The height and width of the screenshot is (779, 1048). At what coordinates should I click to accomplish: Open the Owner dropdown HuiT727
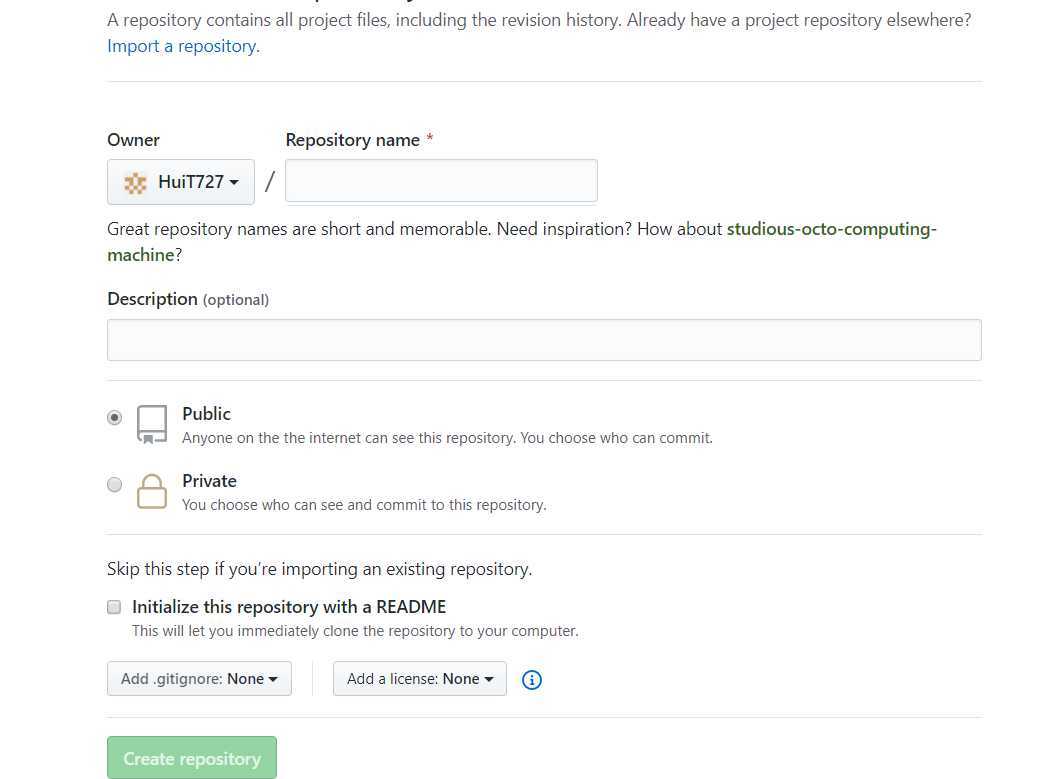click(180, 182)
